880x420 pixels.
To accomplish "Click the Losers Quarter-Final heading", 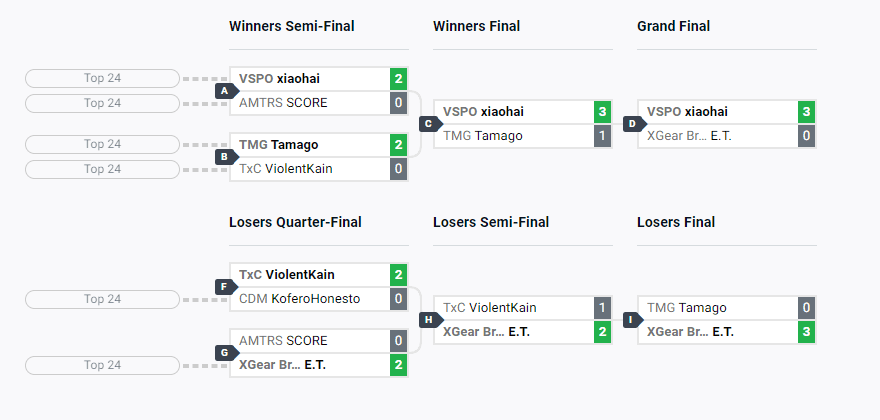I will coord(295,222).
